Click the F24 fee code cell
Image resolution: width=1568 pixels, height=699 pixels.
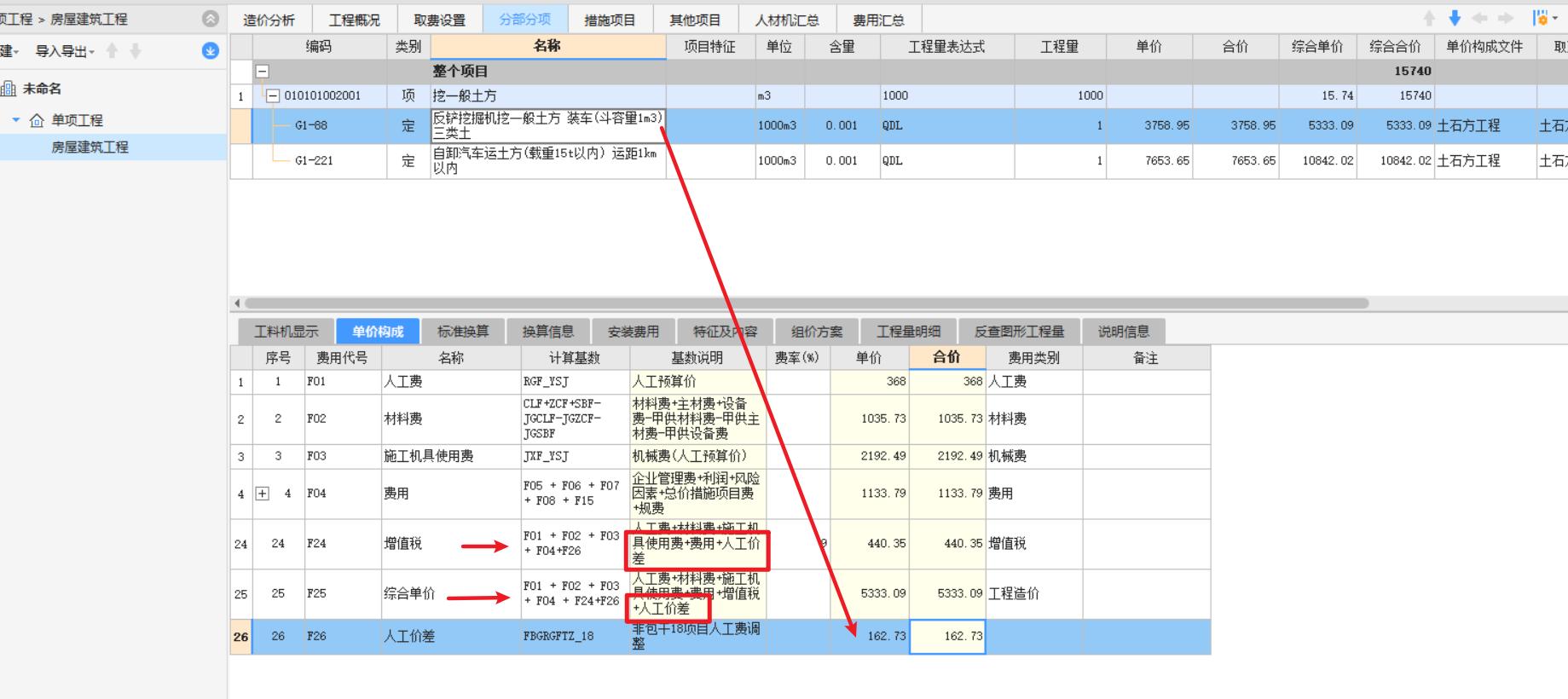343,544
